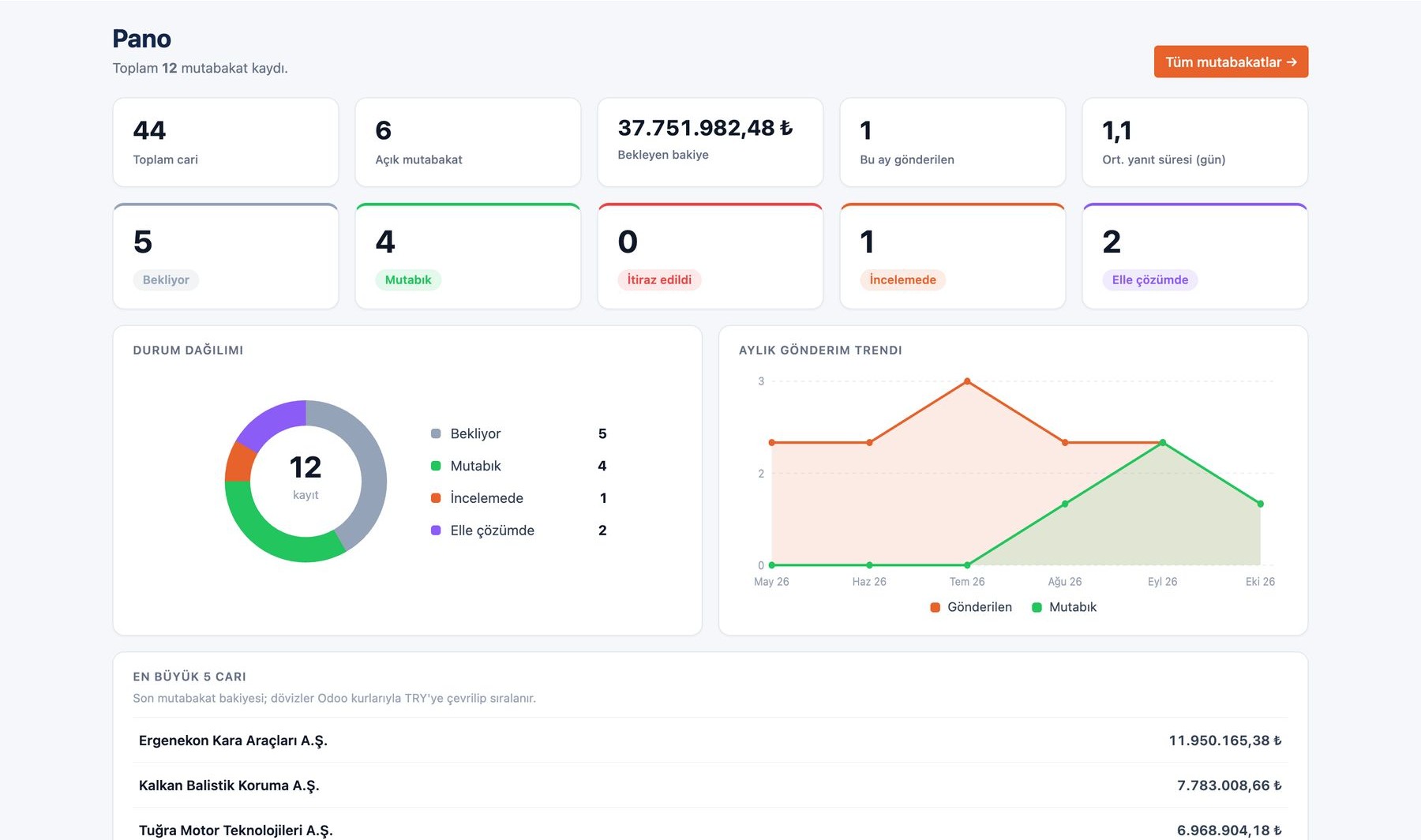Image resolution: width=1421 pixels, height=840 pixels.
Task: Click the Ort. yanıt süresi (gün) card
Action: tap(1195, 142)
